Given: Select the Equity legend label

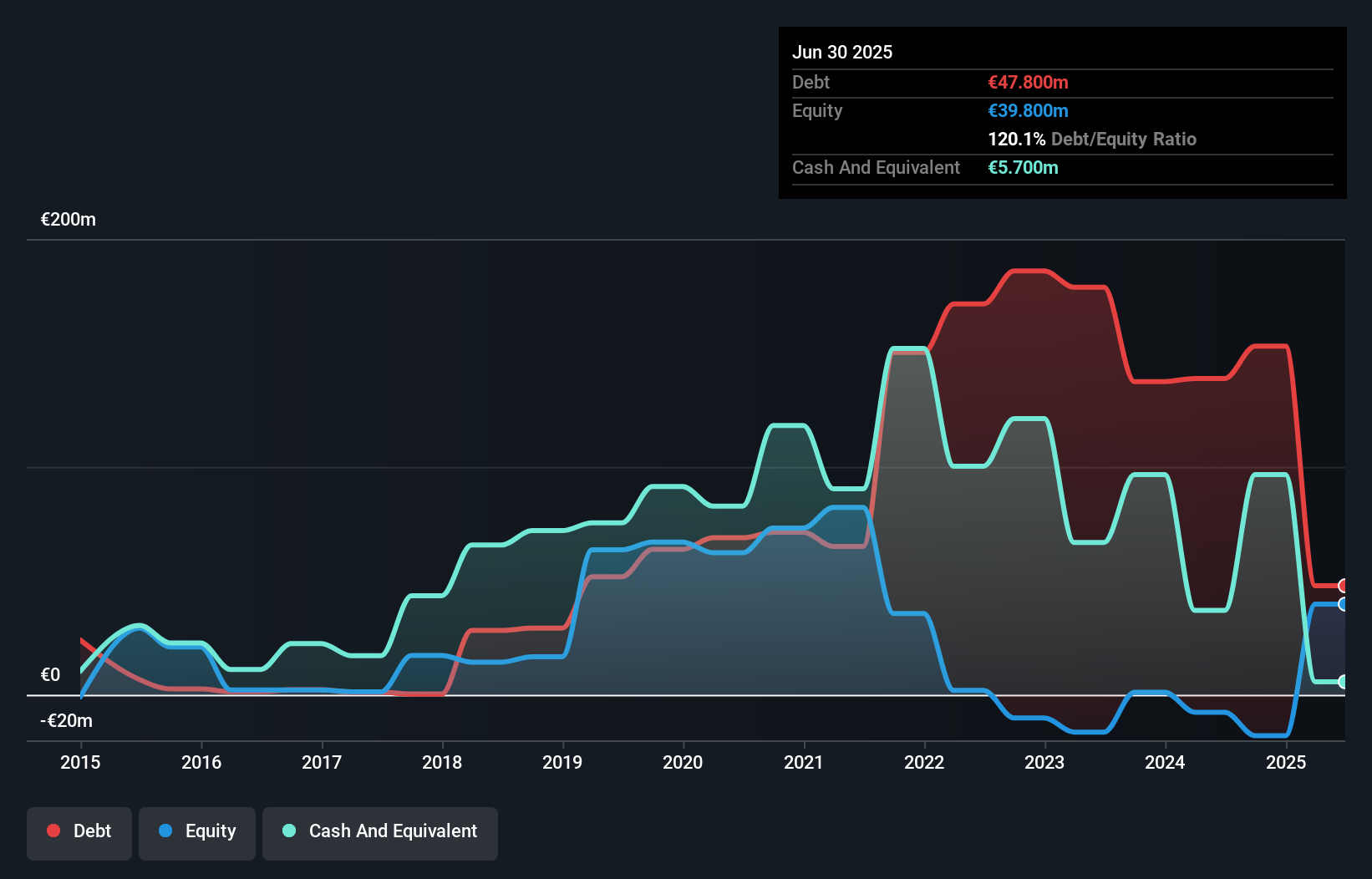Looking at the screenshot, I should pyautogui.click(x=211, y=831).
